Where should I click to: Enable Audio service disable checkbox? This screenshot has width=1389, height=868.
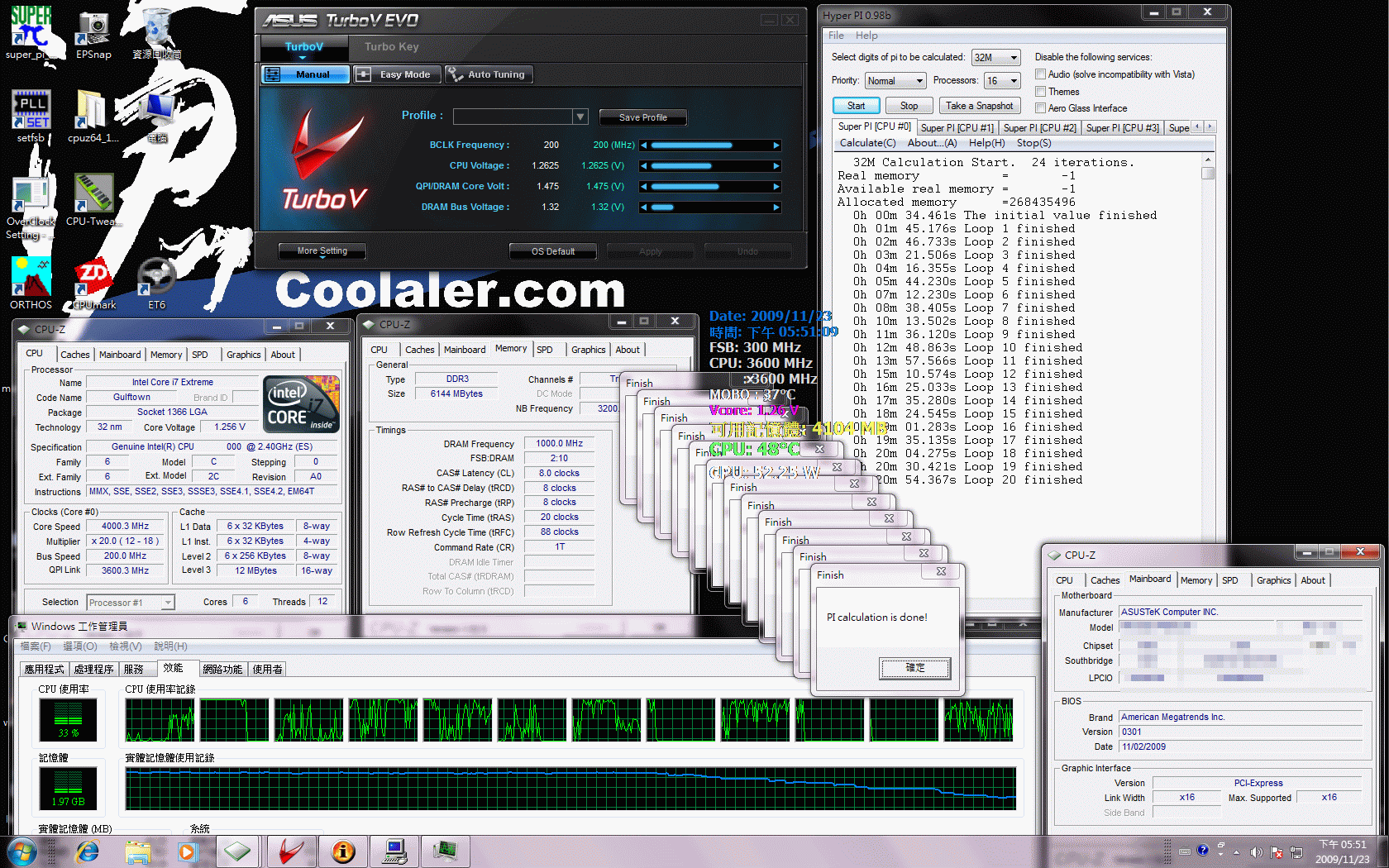tap(1040, 74)
